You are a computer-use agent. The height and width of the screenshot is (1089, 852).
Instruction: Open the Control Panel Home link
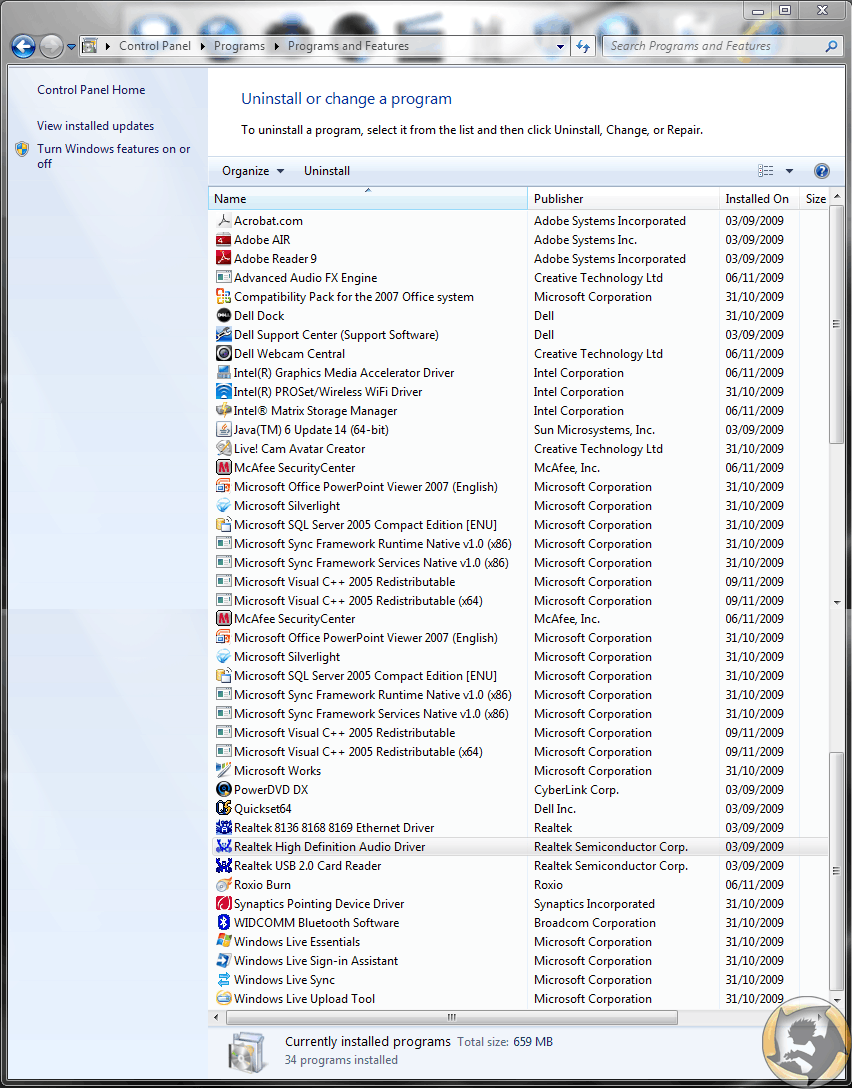point(91,90)
